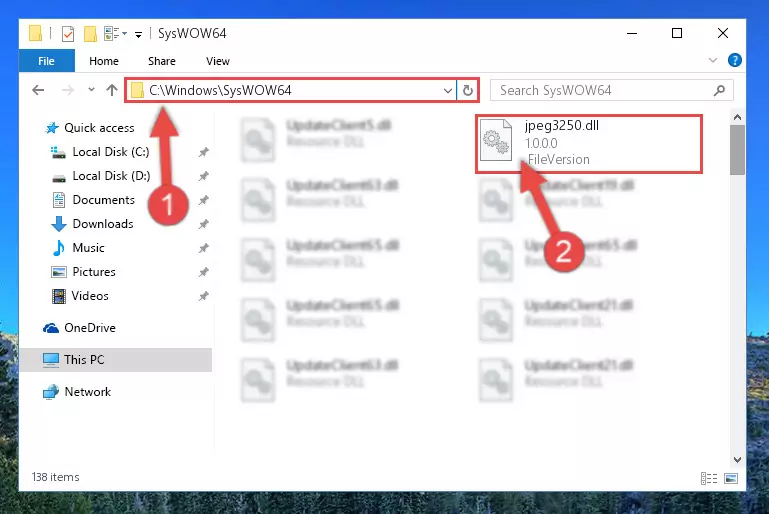Screen dimensions: 769x514
Task: Click the Forward navigation arrow
Action: [x=68, y=90]
